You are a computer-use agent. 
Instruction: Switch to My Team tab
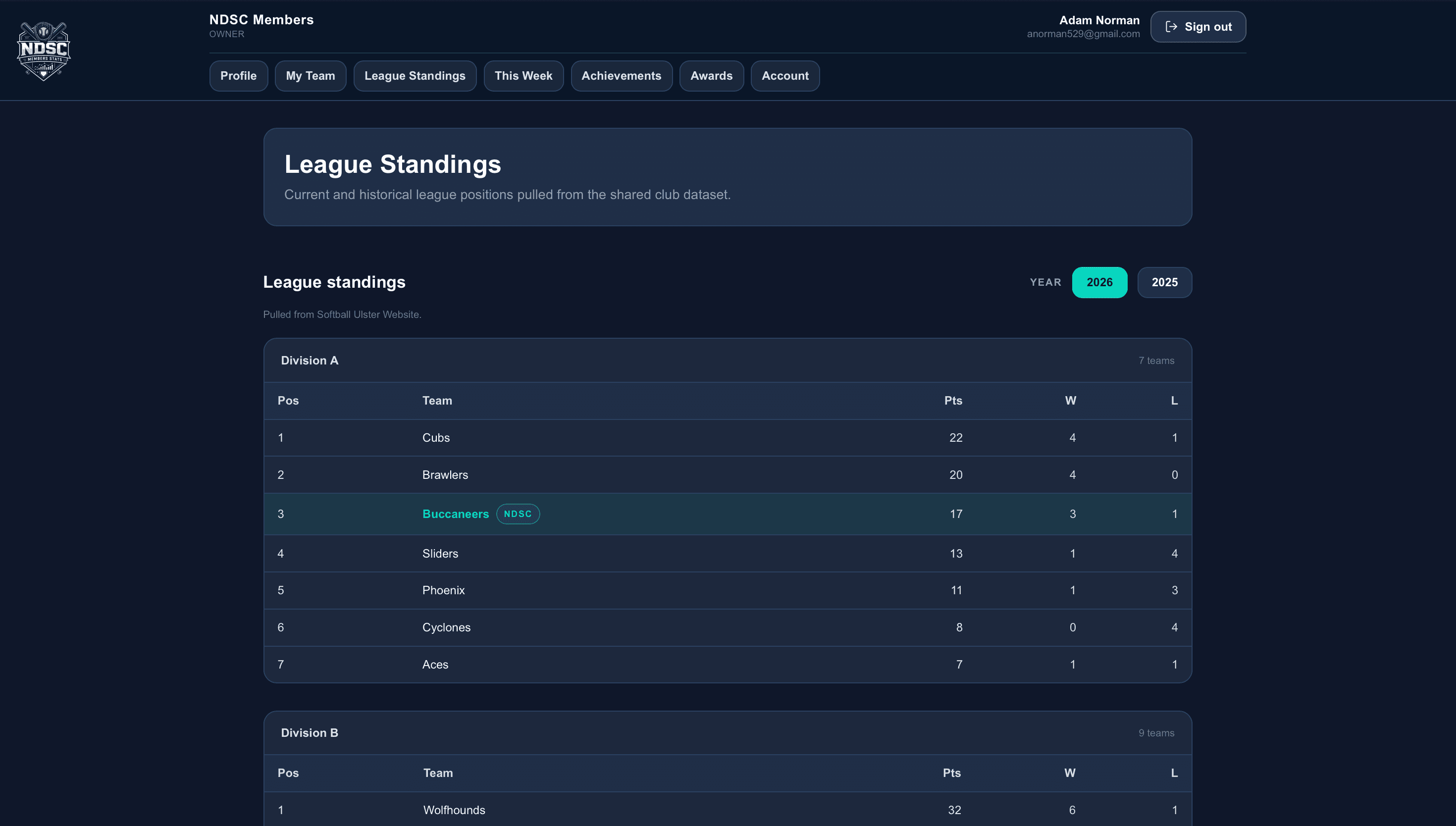[310, 75]
